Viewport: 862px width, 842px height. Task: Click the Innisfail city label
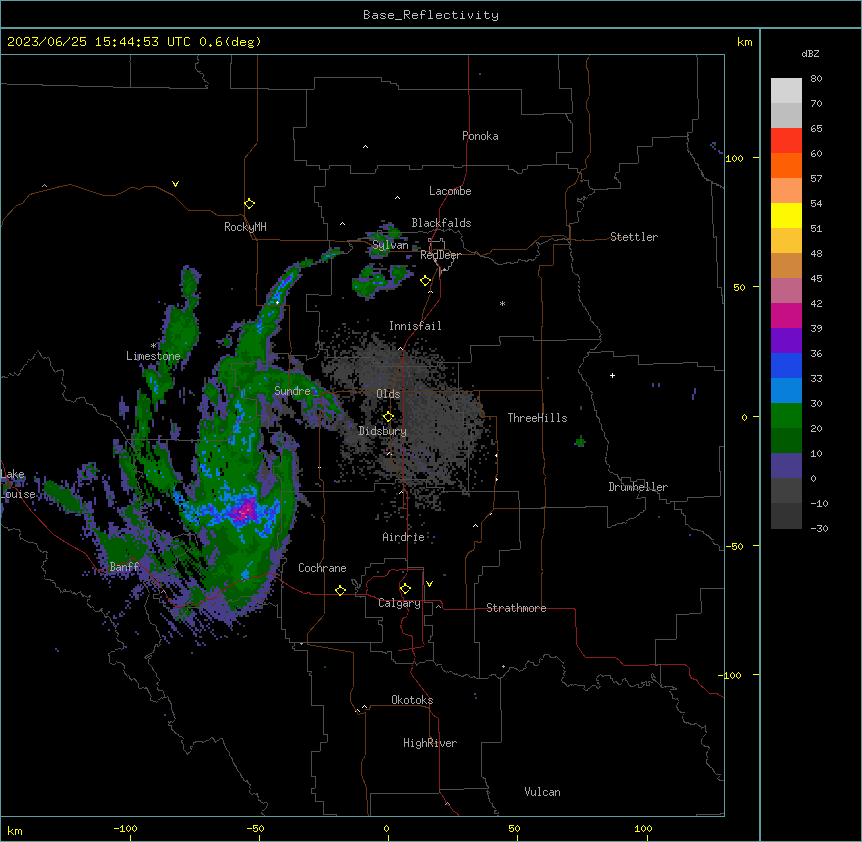pyautogui.click(x=415, y=326)
